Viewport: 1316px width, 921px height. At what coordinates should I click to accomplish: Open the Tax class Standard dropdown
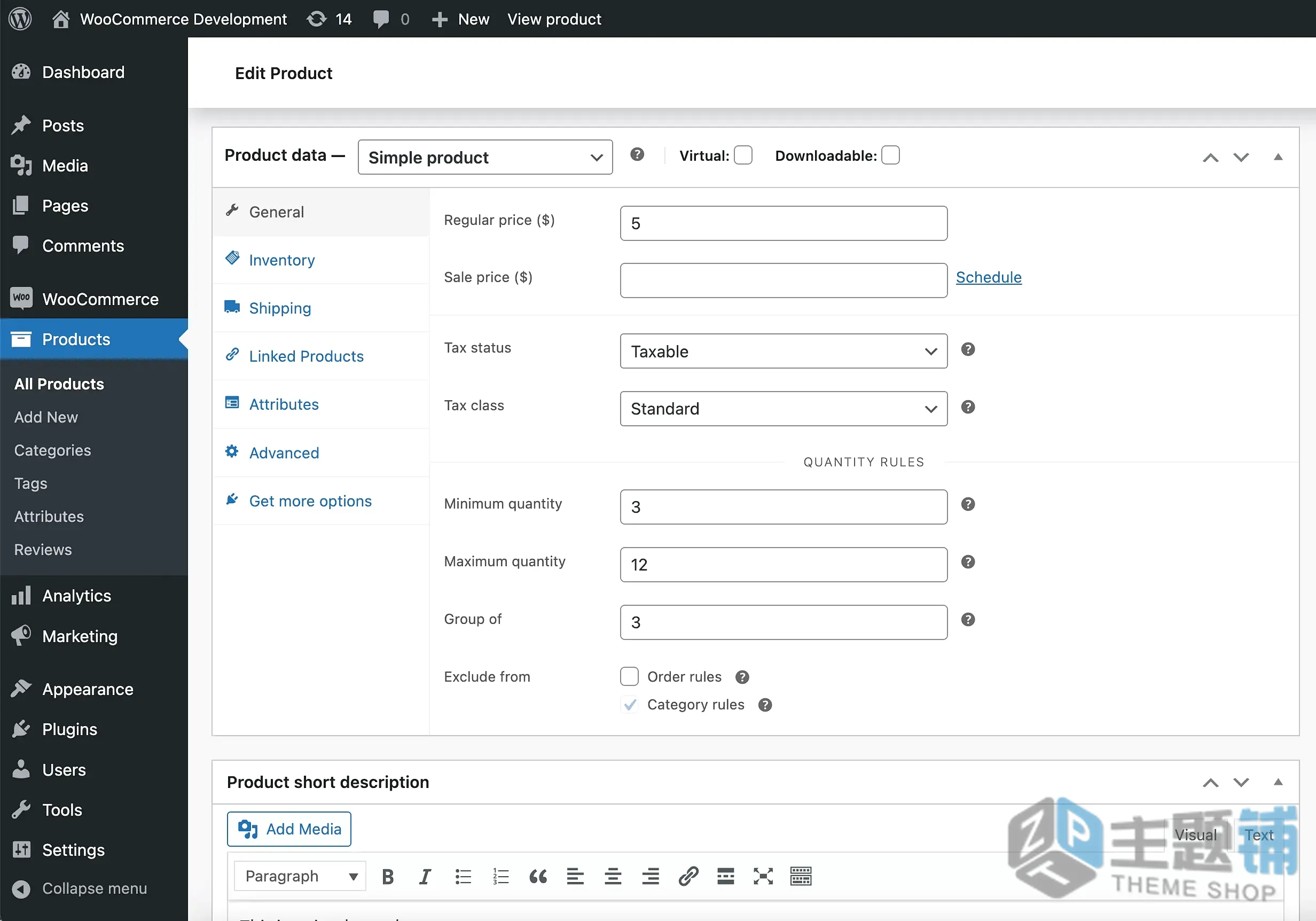tap(784, 408)
